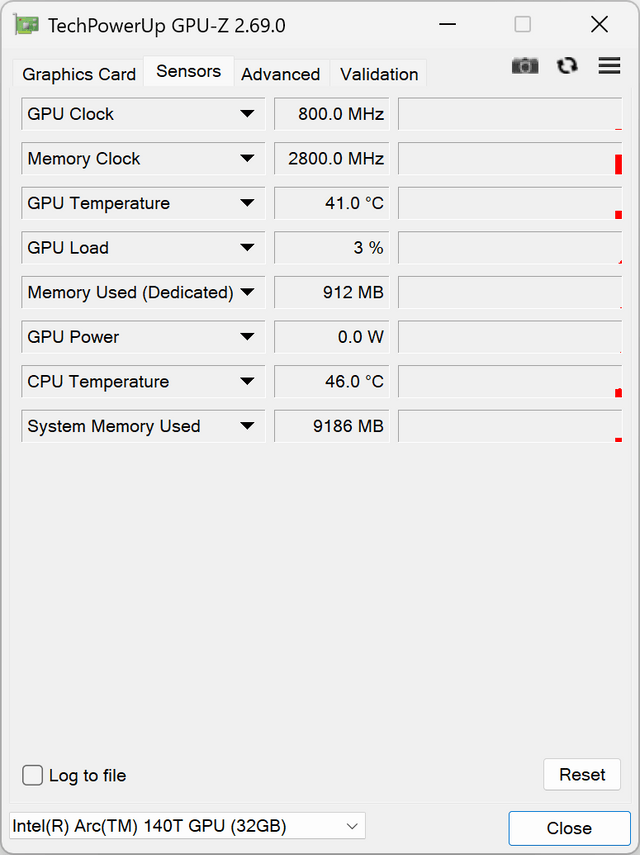
Task: Click the GPU-Z app icon in title bar
Action: pos(26,25)
